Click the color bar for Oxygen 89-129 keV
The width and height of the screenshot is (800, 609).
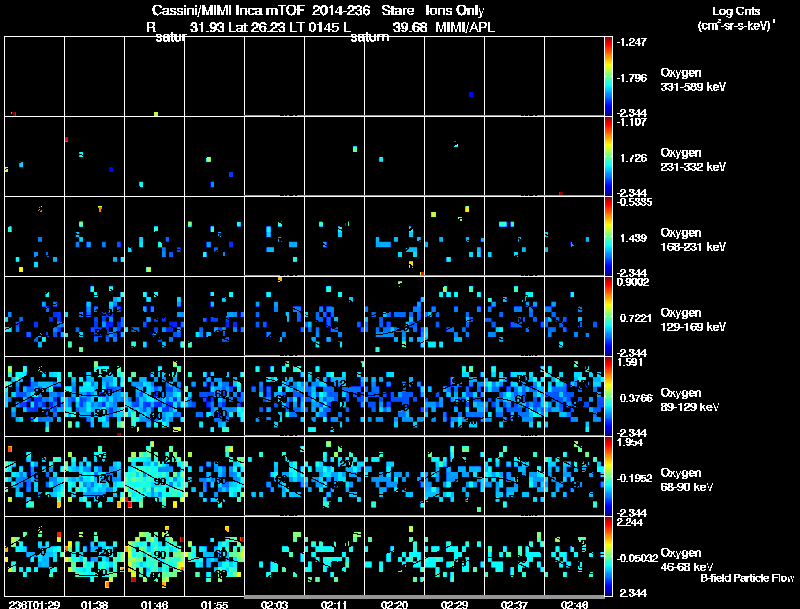click(610, 397)
